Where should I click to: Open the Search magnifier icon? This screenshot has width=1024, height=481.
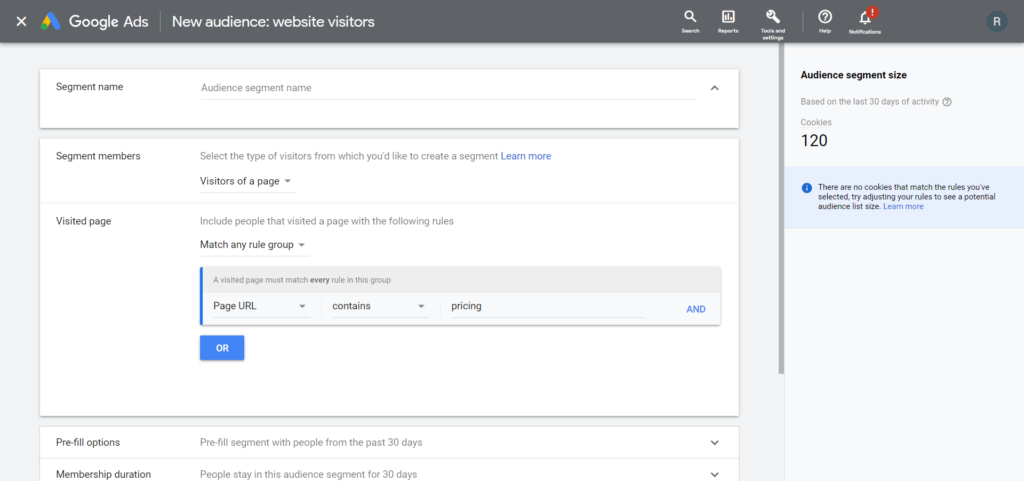pyautogui.click(x=690, y=17)
